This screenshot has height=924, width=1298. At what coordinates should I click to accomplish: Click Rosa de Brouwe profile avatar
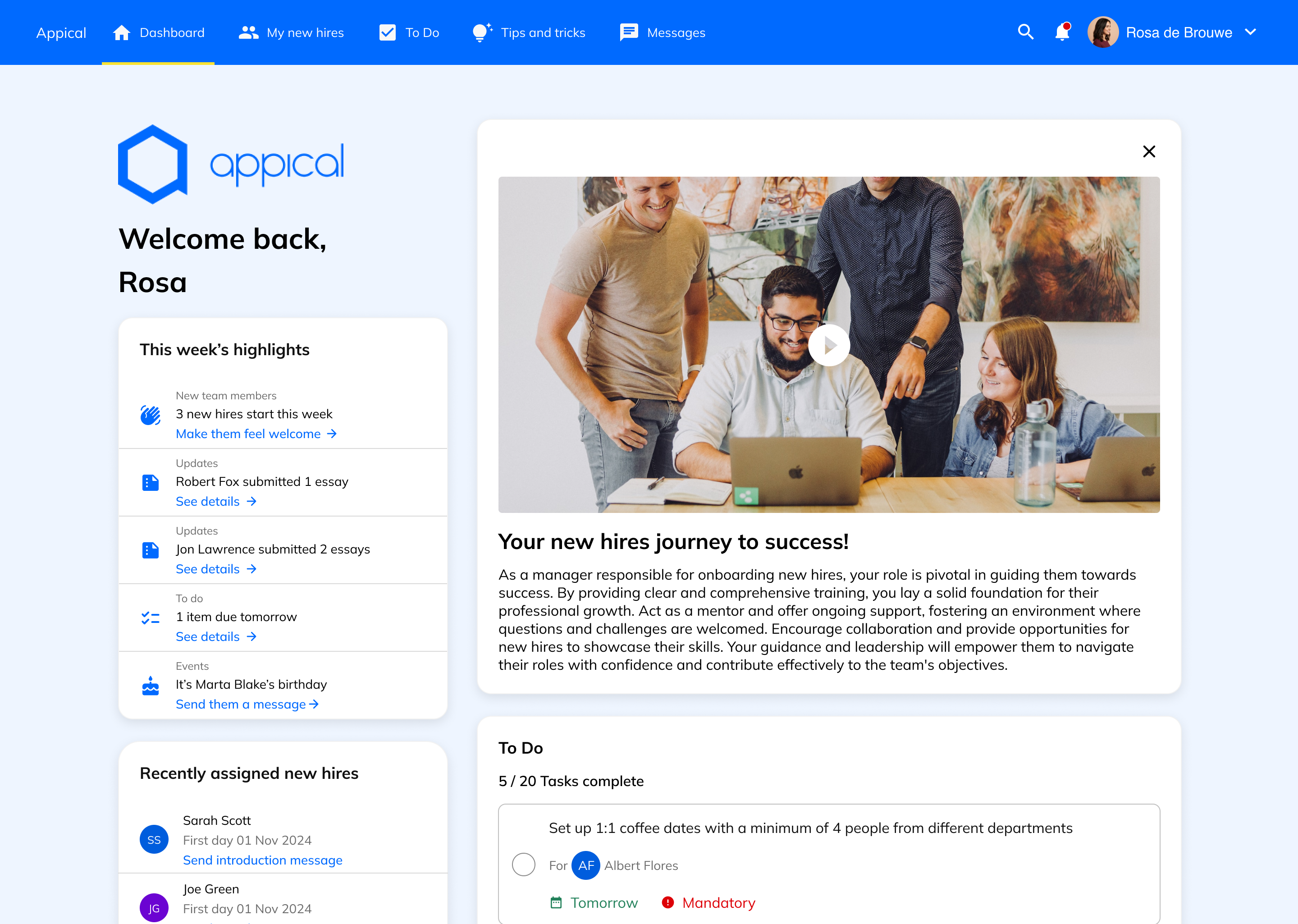1102,32
